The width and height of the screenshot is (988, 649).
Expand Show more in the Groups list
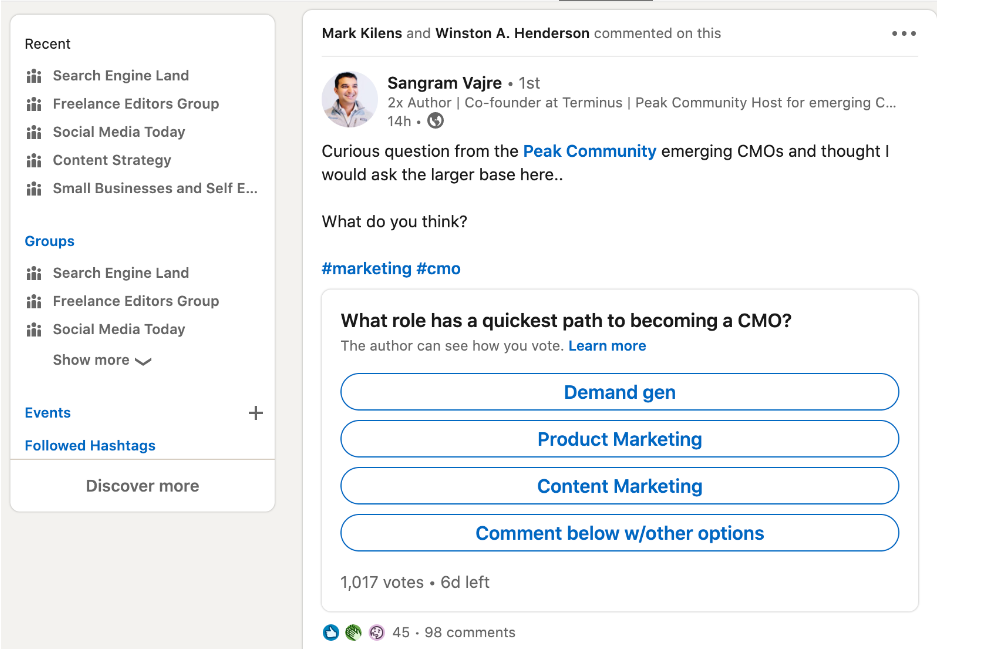click(101, 360)
